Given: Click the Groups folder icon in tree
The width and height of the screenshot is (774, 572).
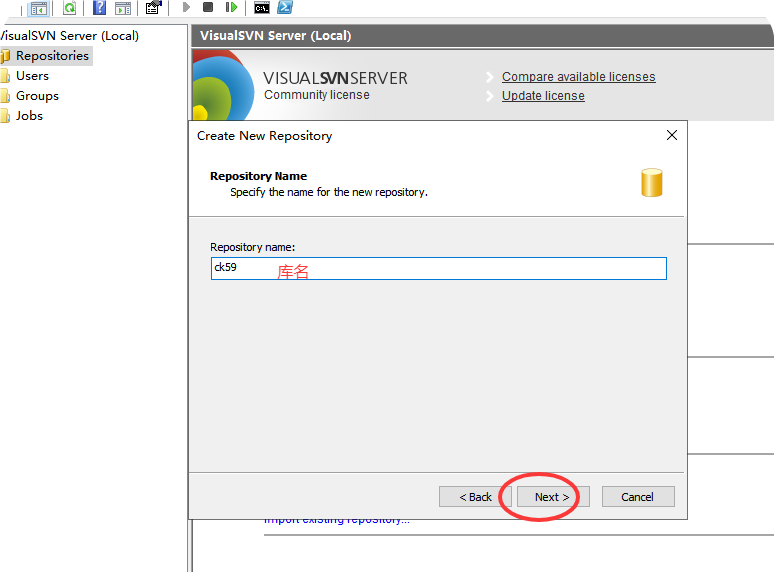Looking at the screenshot, I should pyautogui.click(x=5, y=96).
